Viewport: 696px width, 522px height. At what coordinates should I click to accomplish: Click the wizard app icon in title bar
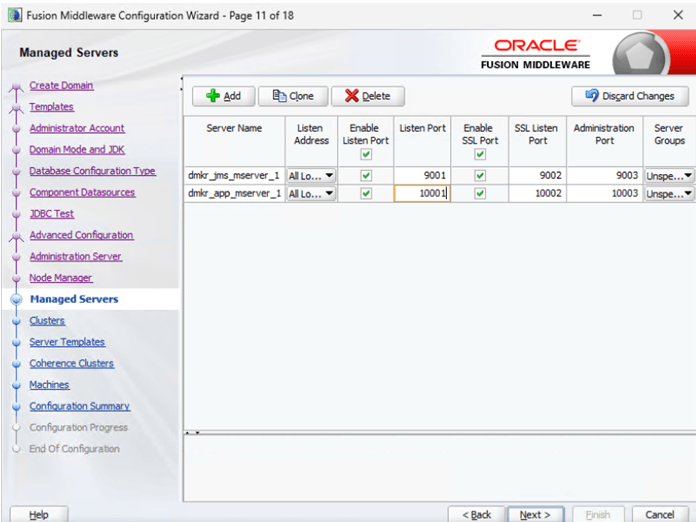[x=15, y=15]
